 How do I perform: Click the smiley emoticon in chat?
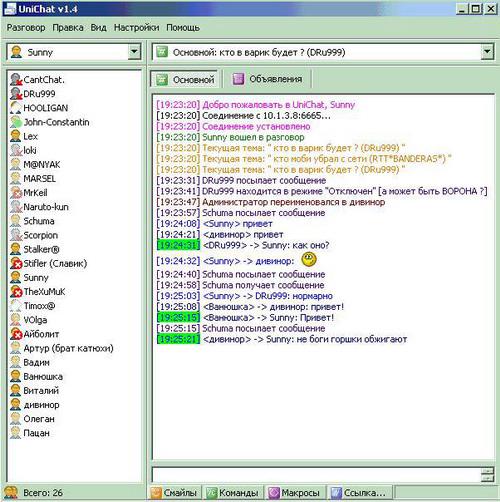[x=309, y=259]
